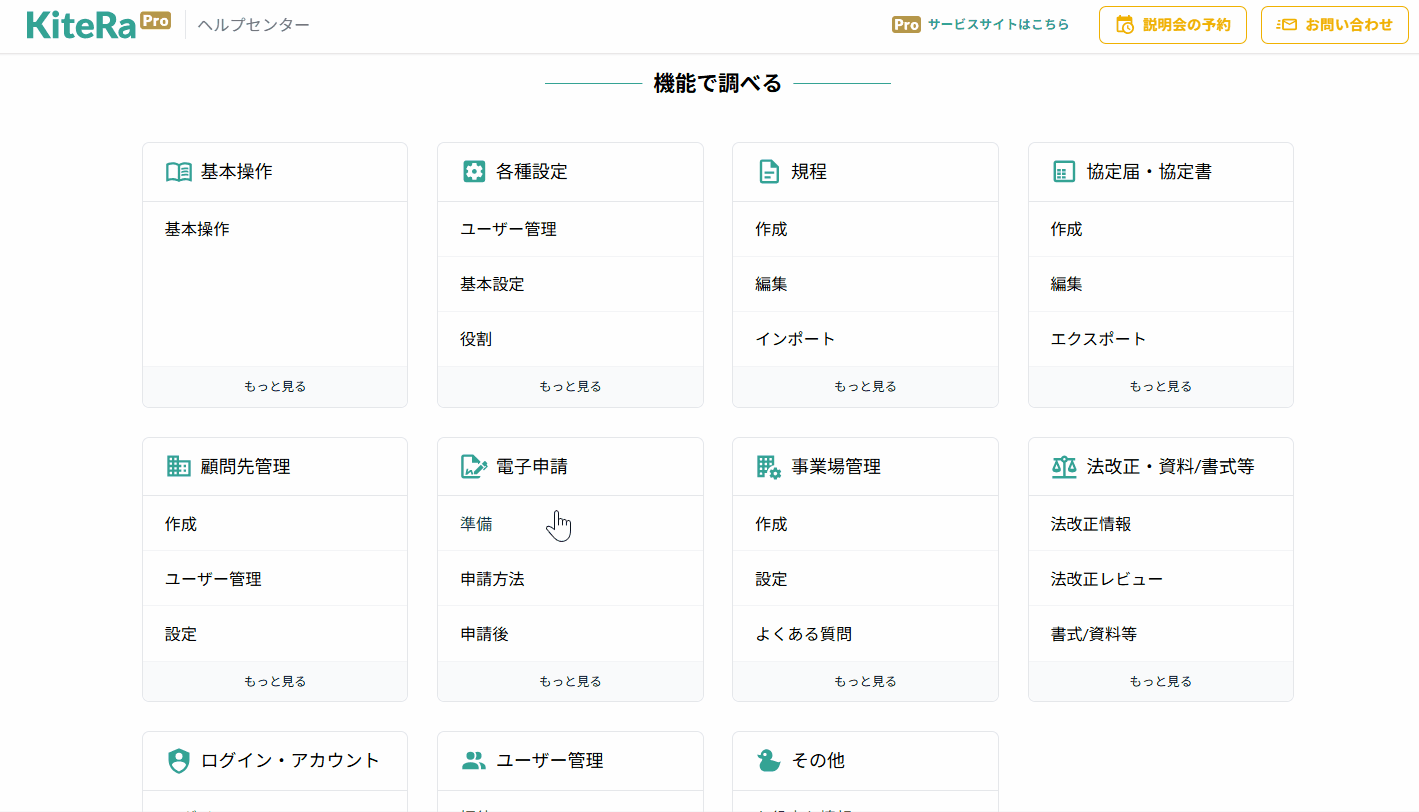
Task: Click the gear icon beside 各種設定
Action: [x=474, y=172]
